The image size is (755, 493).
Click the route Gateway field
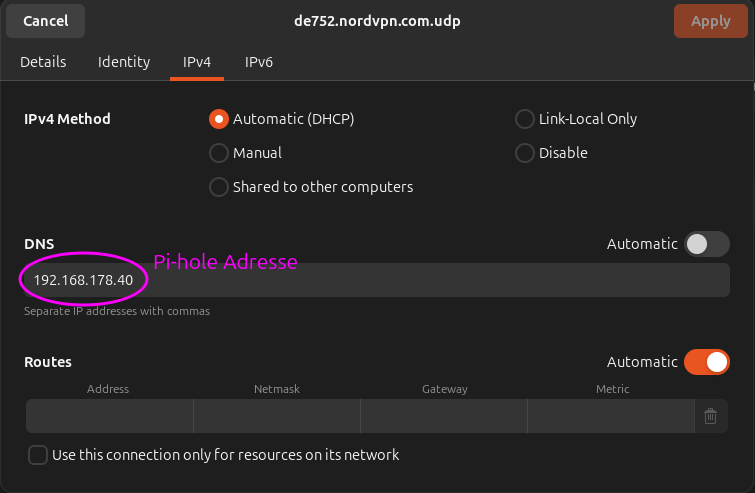444,416
